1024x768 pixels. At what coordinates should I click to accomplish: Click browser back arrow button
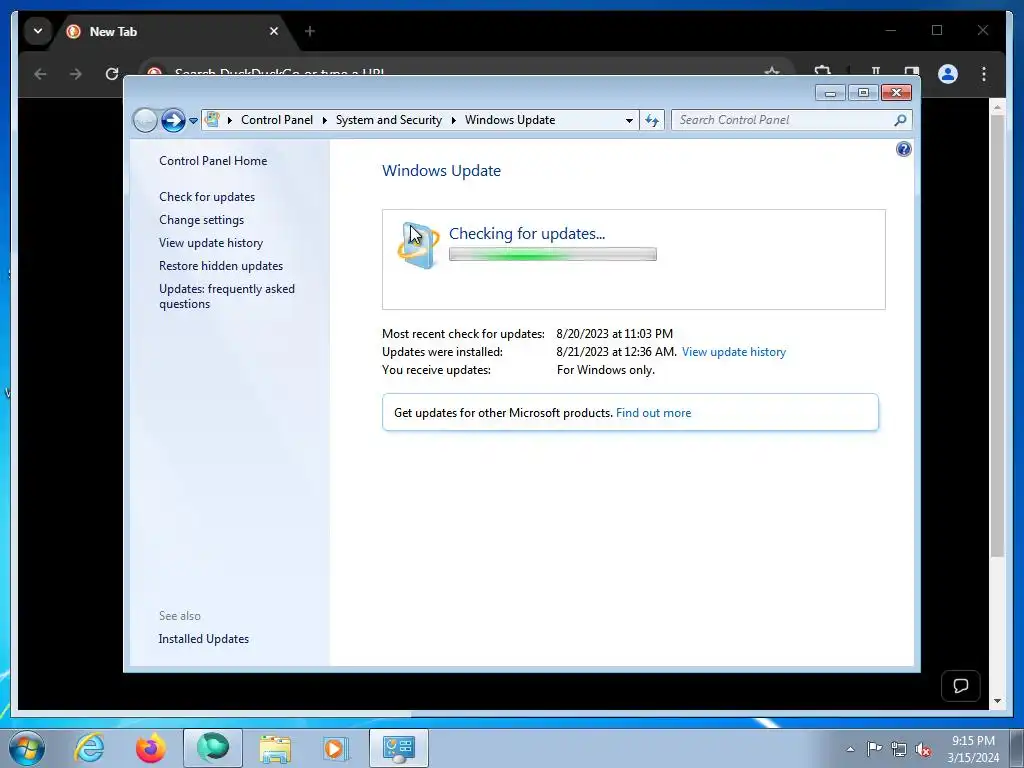click(40, 74)
